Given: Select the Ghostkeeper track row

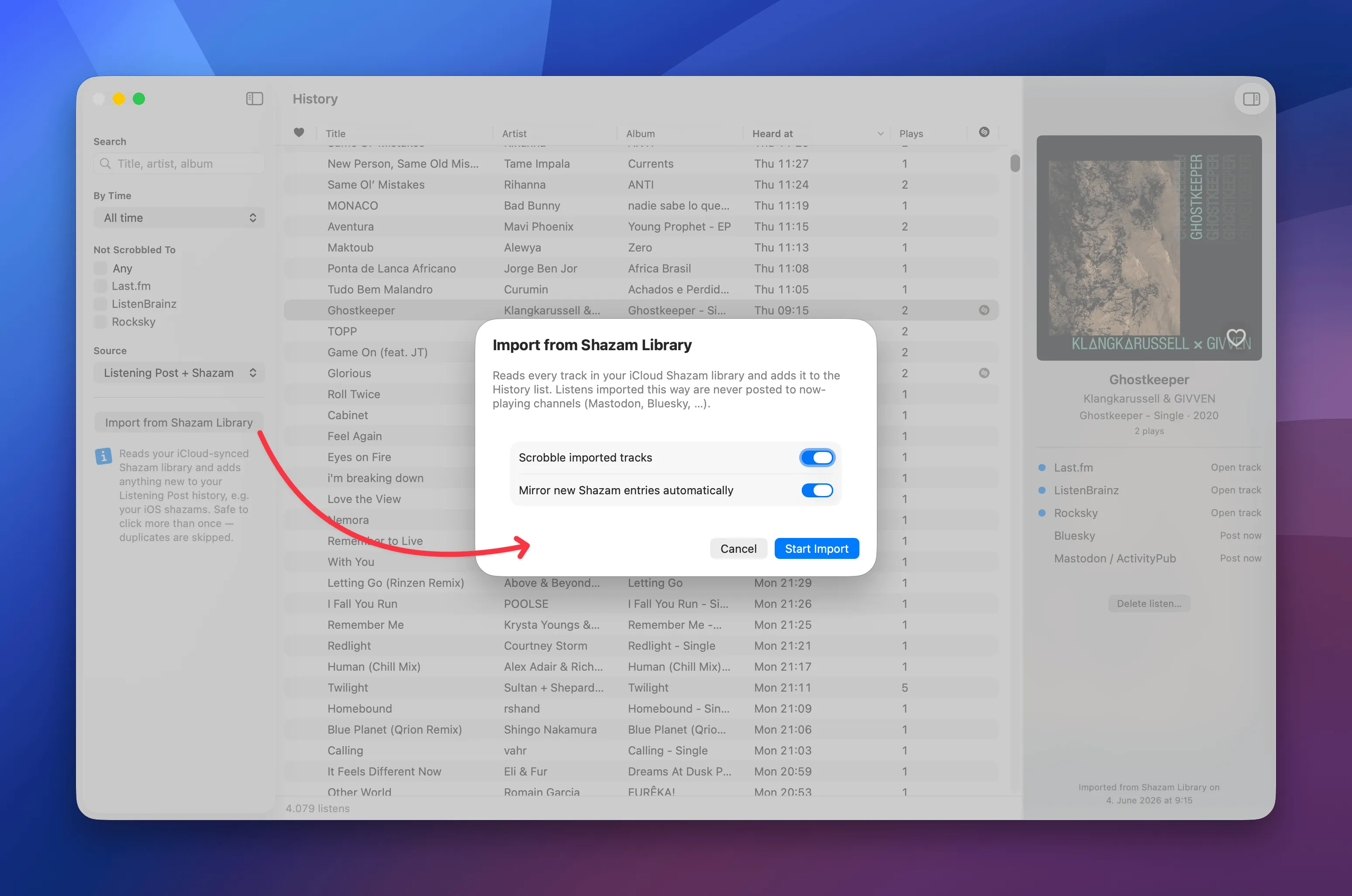Looking at the screenshot, I should coord(641,310).
